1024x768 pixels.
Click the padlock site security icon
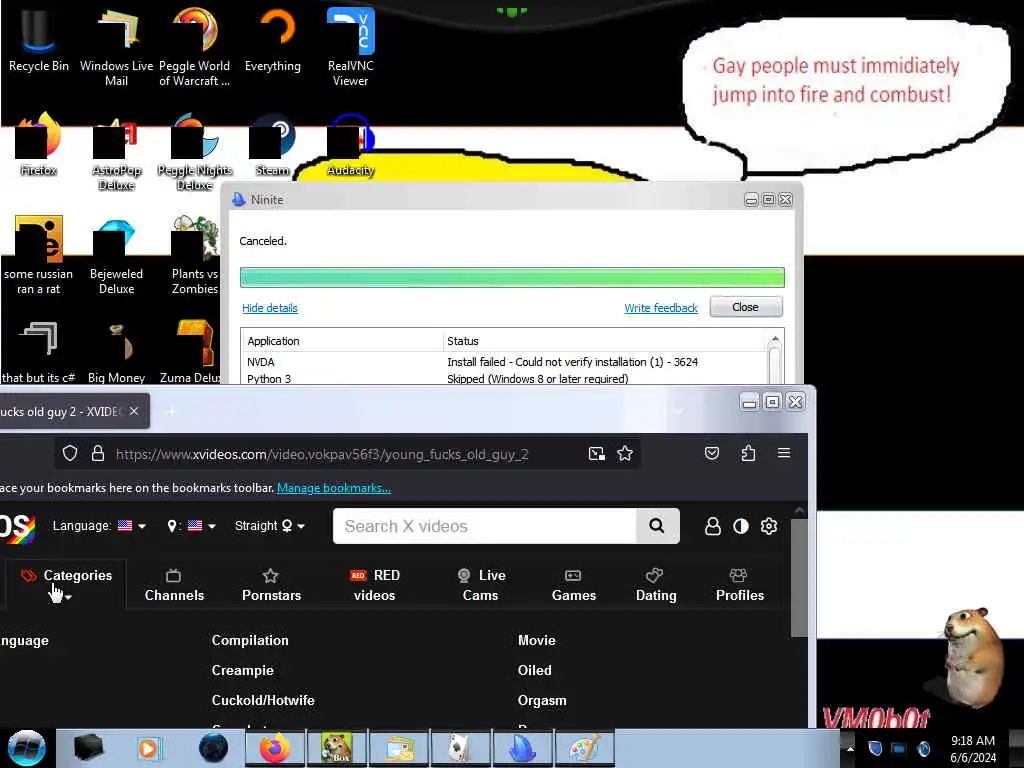coord(98,454)
